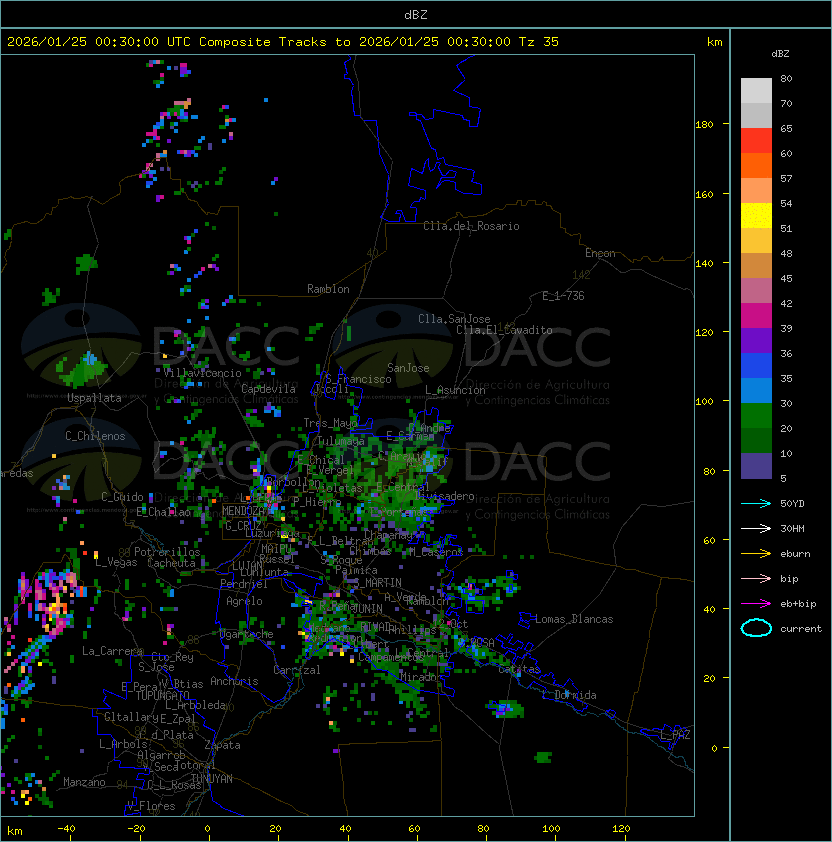Click the Encon place label

(x=600, y=253)
